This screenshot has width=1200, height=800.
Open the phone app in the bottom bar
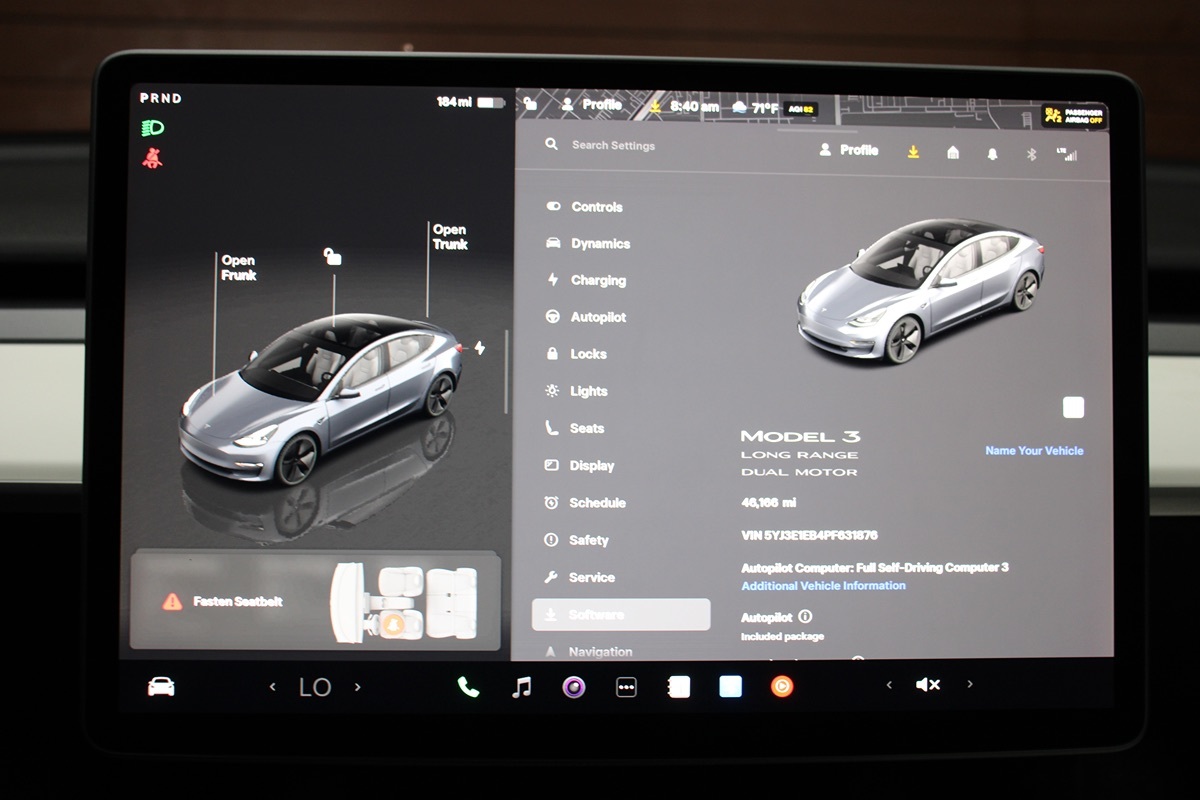(468, 686)
